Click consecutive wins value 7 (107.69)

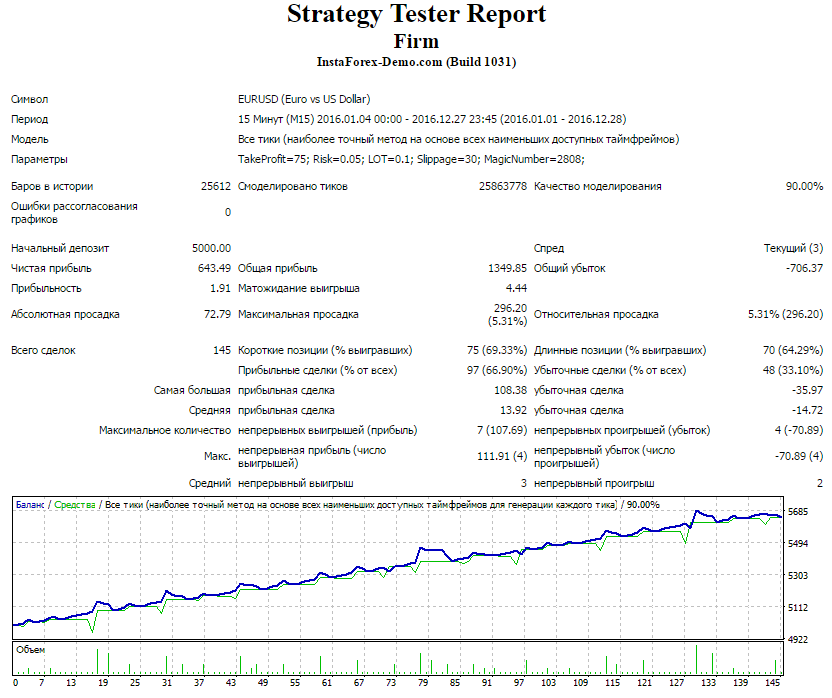point(502,430)
